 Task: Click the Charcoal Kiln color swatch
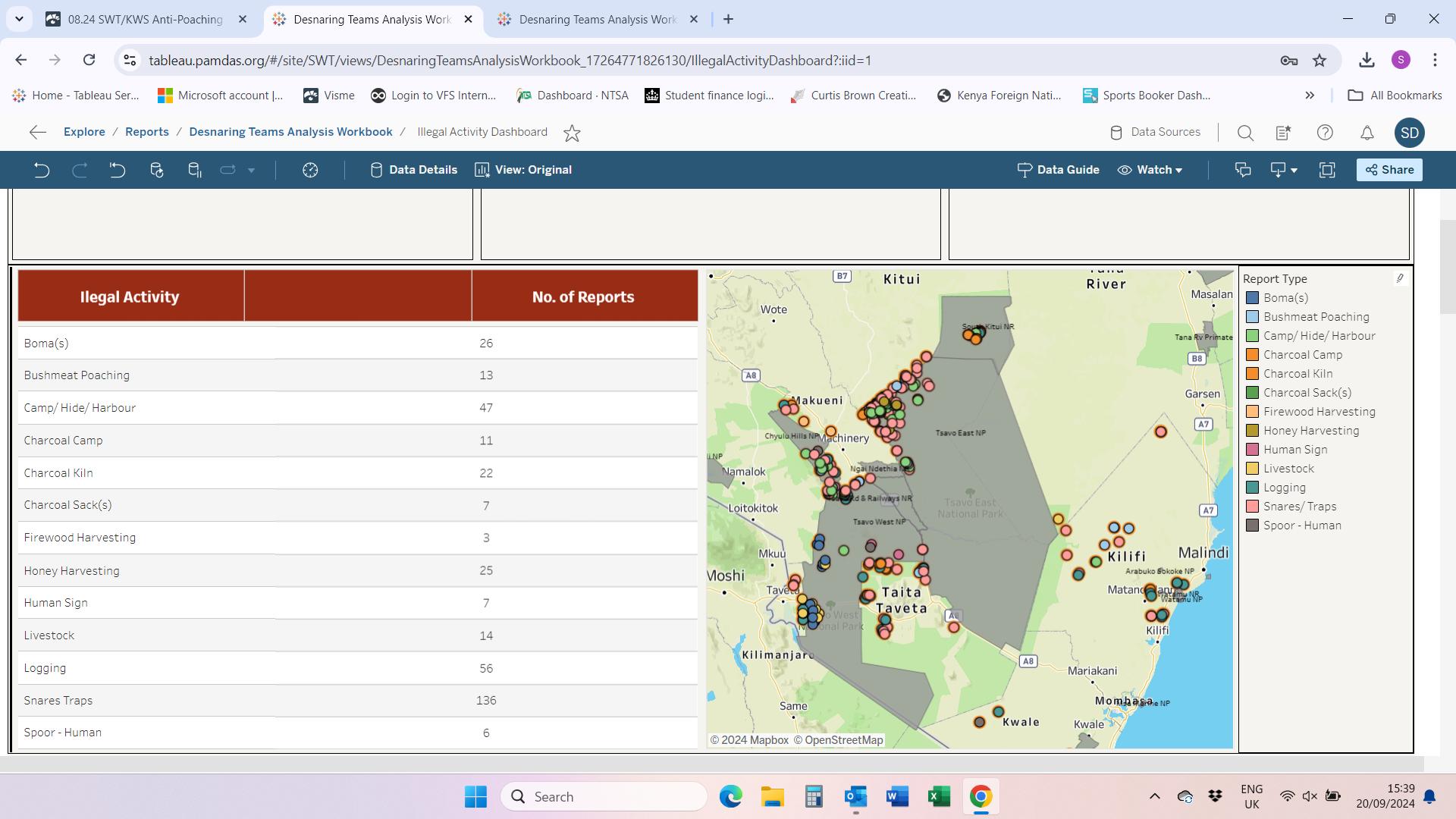click(x=1252, y=374)
